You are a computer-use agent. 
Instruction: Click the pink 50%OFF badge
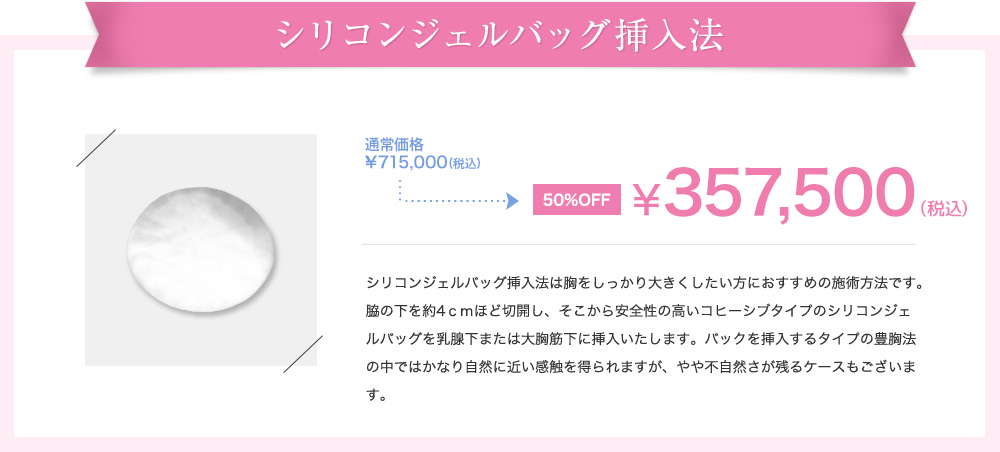coord(576,200)
